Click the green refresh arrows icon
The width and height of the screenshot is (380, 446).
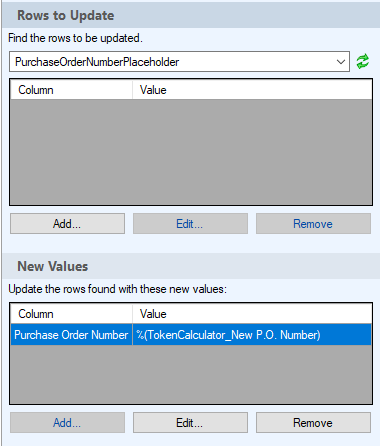pos(363,61)
